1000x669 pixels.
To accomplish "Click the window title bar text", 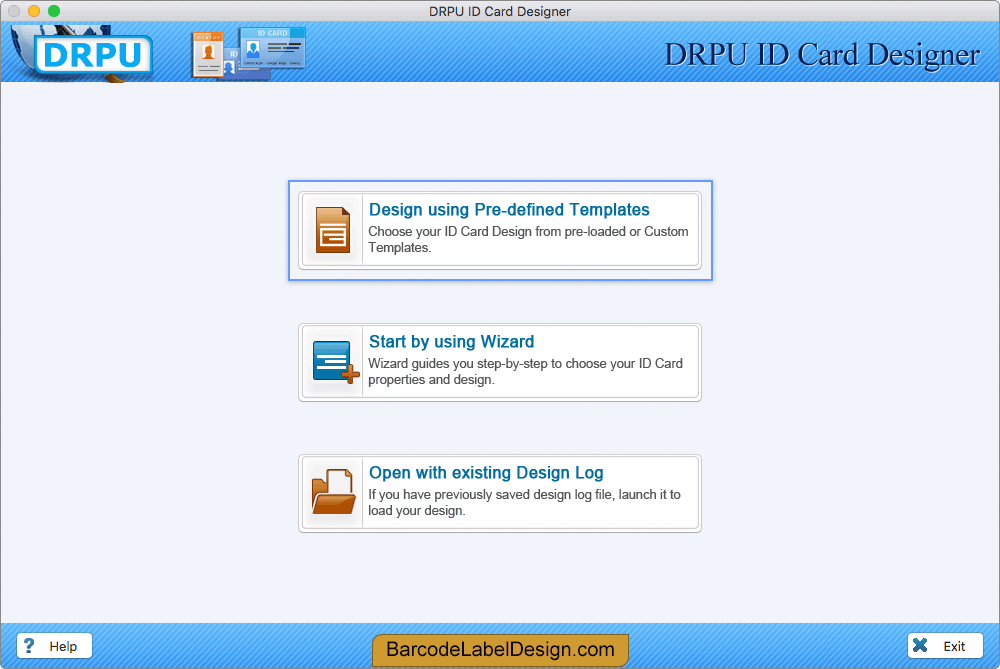I will 500,11.
